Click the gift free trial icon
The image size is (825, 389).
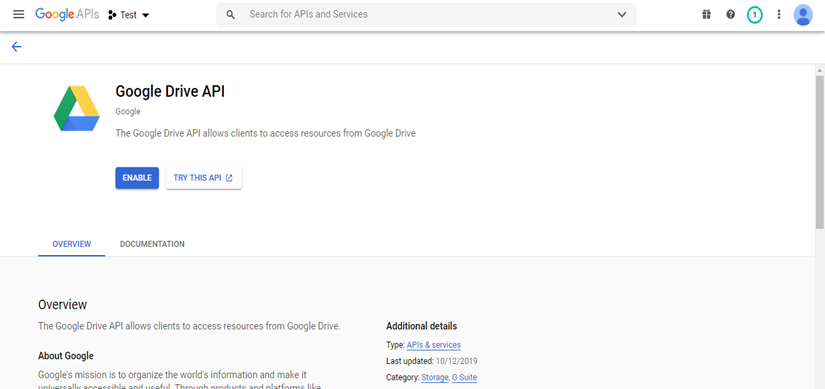[706, 15]
